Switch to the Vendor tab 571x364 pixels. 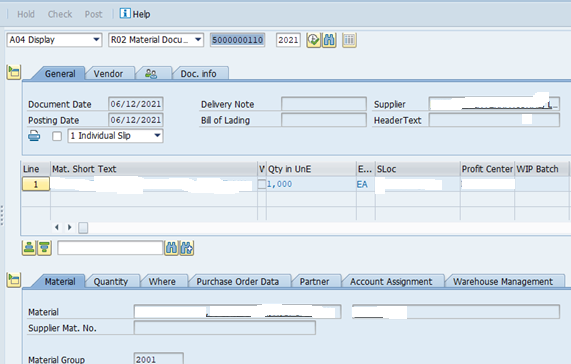(108, 74)
